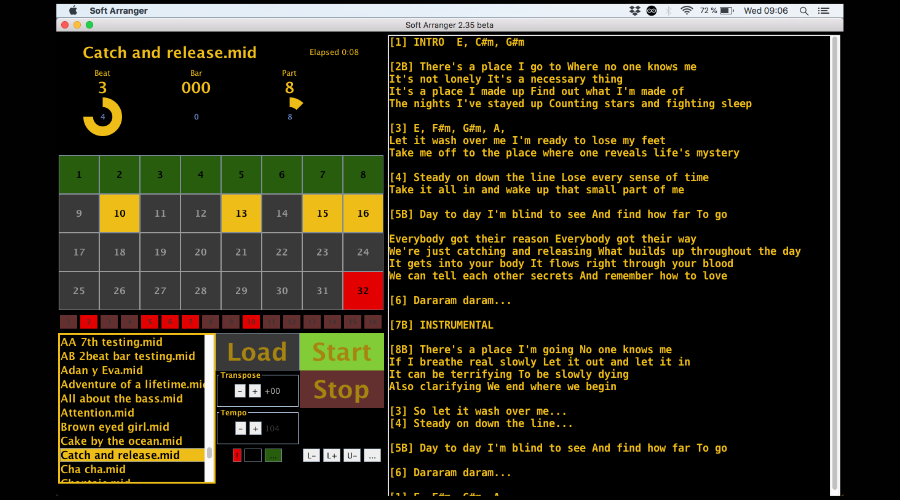Click the yellow beat progress ring
Image resolution: width=900 pixels, height=500 pixels.
click(x=103, y=117)
